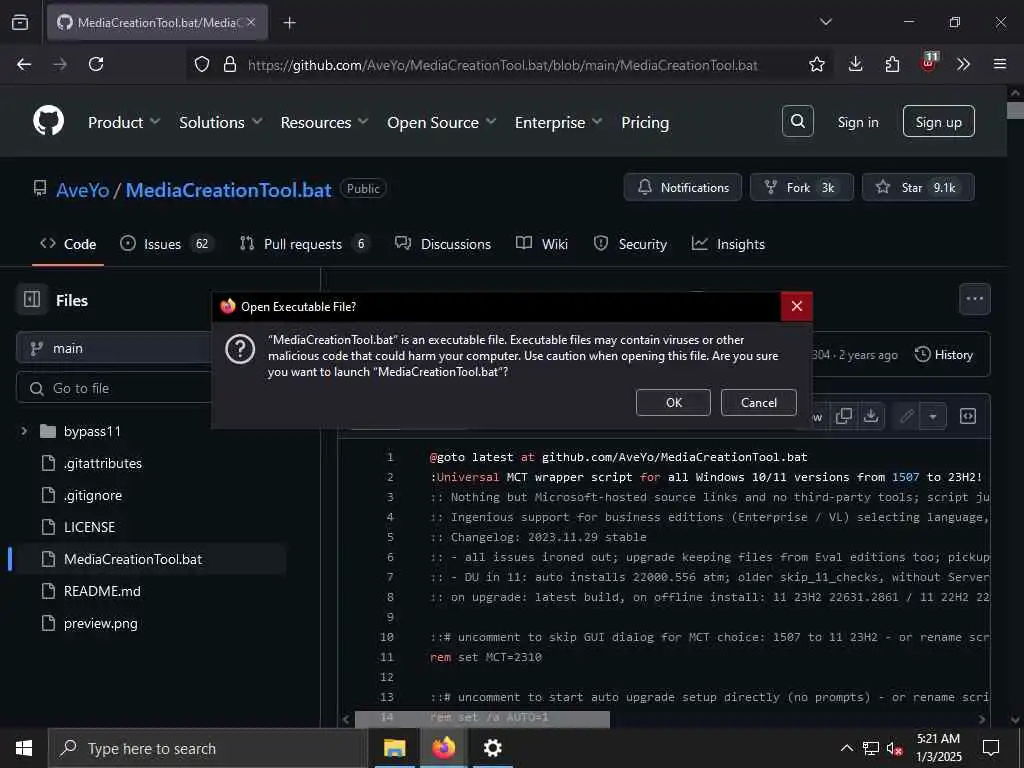1024x768 pixels.
Task: Close the Open Executable File dialog with the red X
Action: point(796,306)
